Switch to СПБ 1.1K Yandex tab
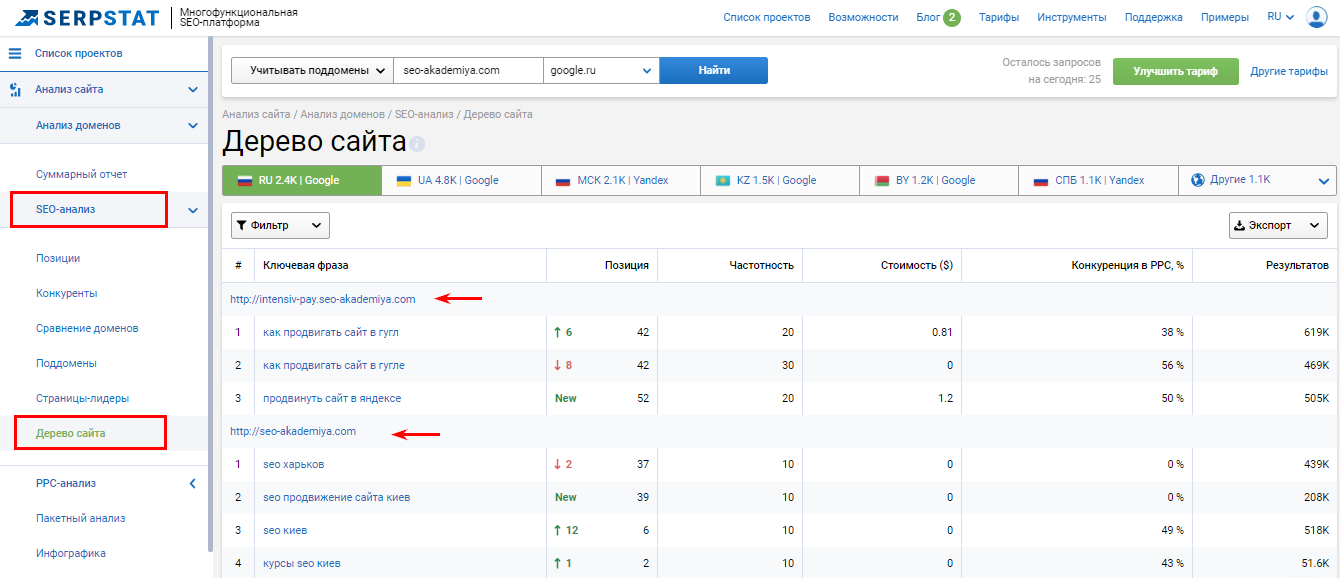The height and width of the screenshot is (578, 1340). tap(1099, 181)
